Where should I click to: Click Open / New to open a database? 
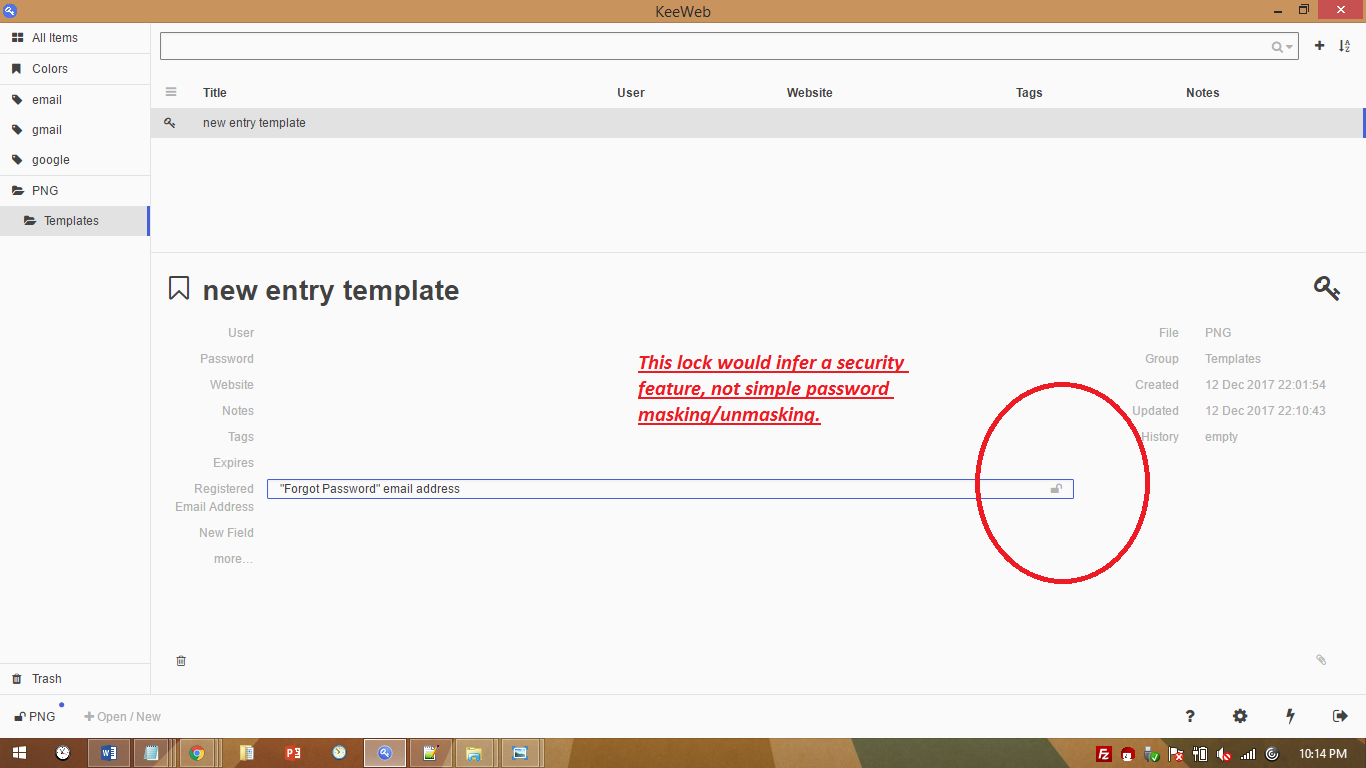tap(122, 716)
